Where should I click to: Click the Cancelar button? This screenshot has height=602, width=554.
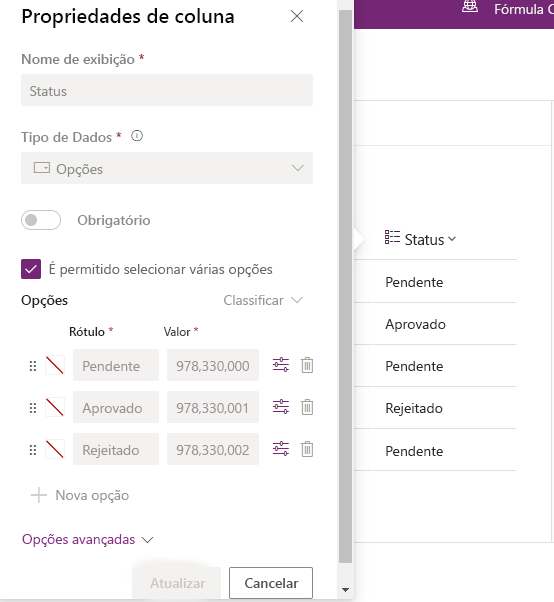271,583
